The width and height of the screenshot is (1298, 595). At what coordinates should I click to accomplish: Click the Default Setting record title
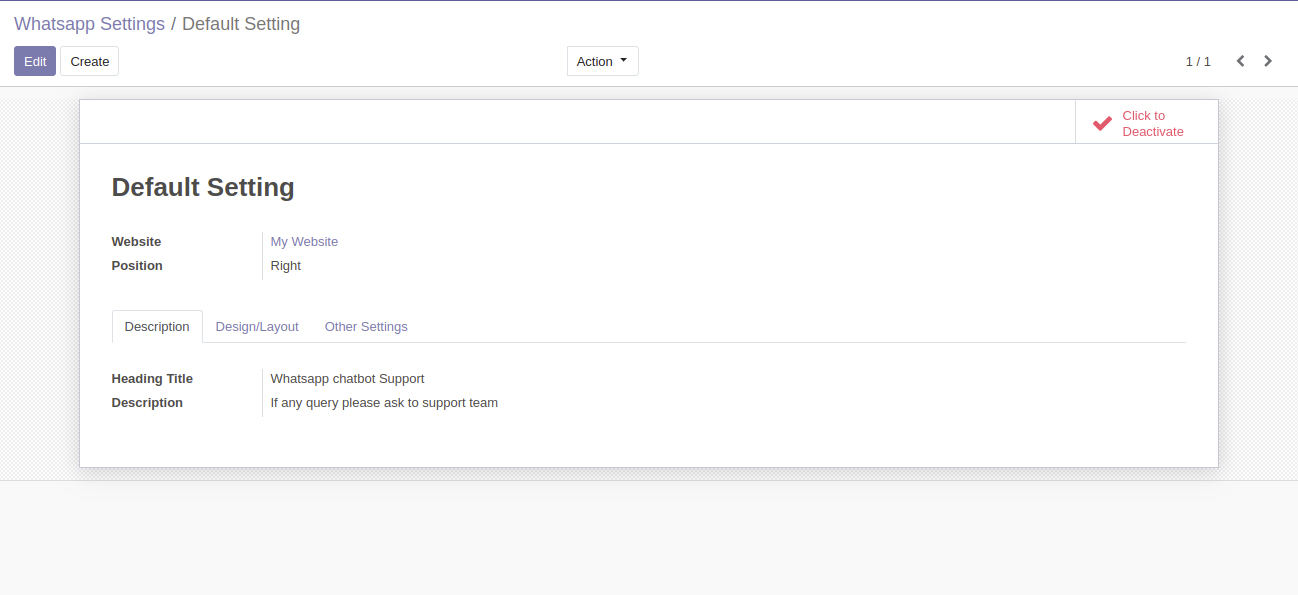point(203,187)
